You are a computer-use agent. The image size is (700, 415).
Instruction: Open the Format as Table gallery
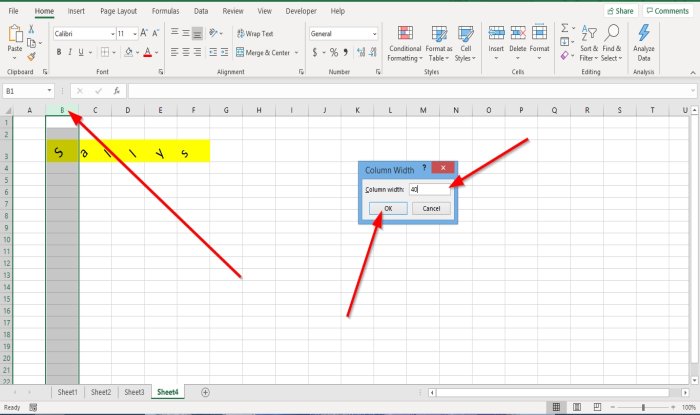[x=439, y=44]
